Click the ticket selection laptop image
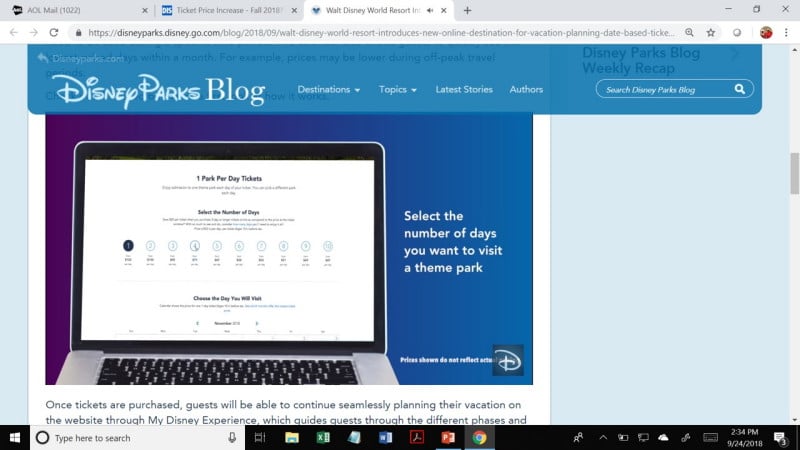Image resolution: width=800 pixels, height=450 pixels. [x=289, y=249]
